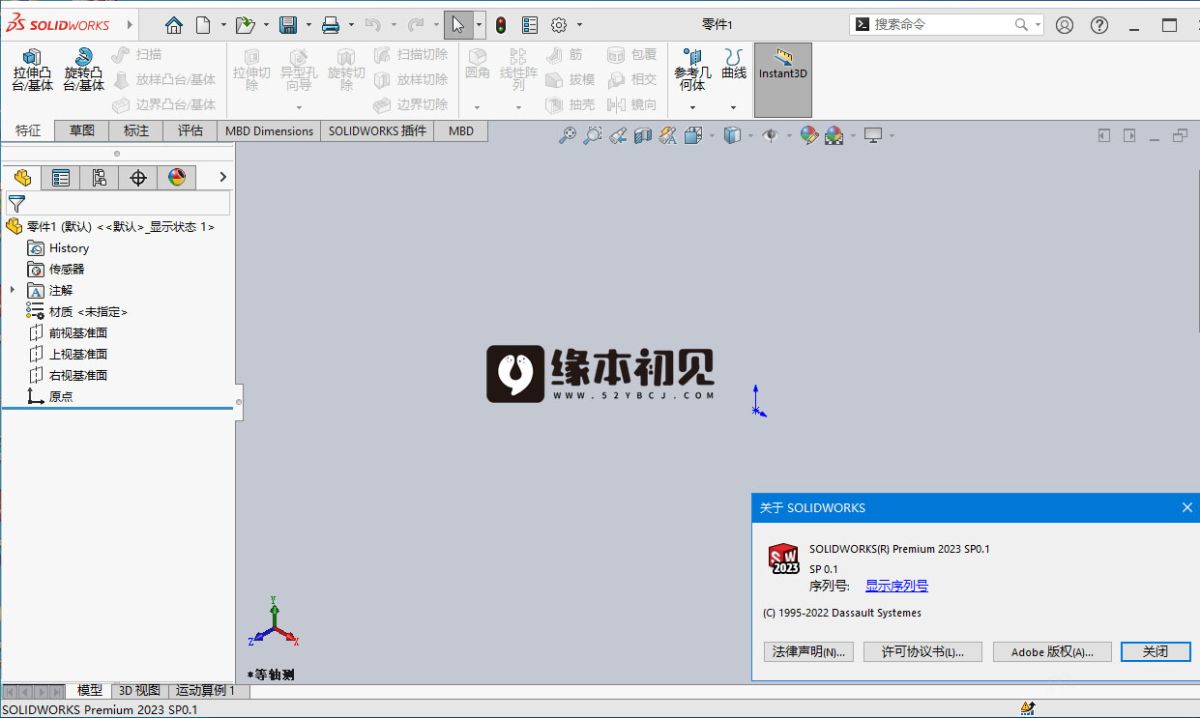This screenshot has width=1200, height=718.
Task: Select 材质 <未指定> in the feature tree
Action: 88,312
